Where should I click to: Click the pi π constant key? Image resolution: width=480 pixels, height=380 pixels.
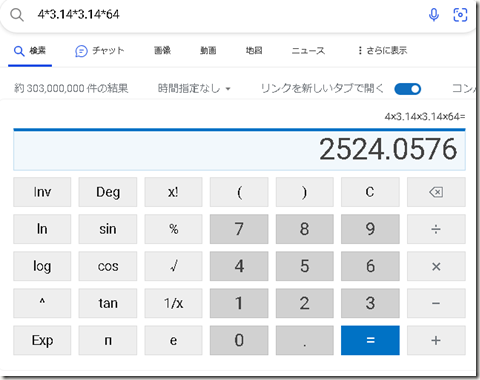[108, 340]
